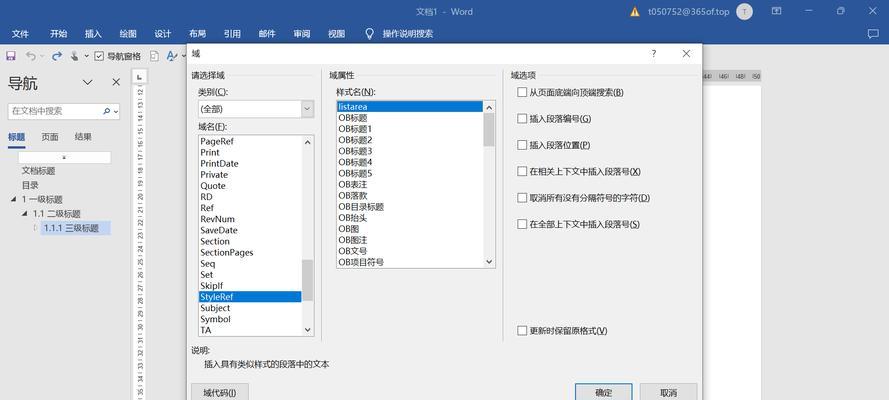Toggle 更新时保留原格式 checkbox
The image size is (889, 400).
(522, 331)
